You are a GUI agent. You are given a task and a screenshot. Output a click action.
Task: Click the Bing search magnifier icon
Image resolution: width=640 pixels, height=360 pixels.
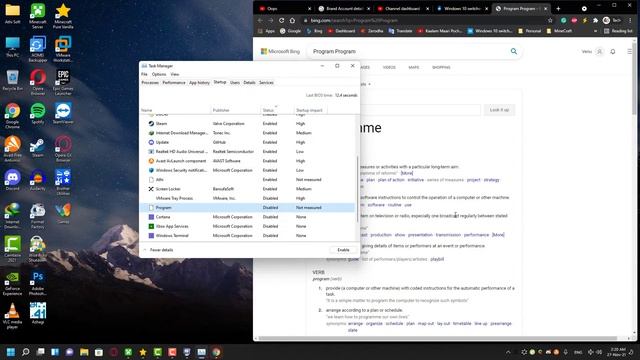(513, 51)
